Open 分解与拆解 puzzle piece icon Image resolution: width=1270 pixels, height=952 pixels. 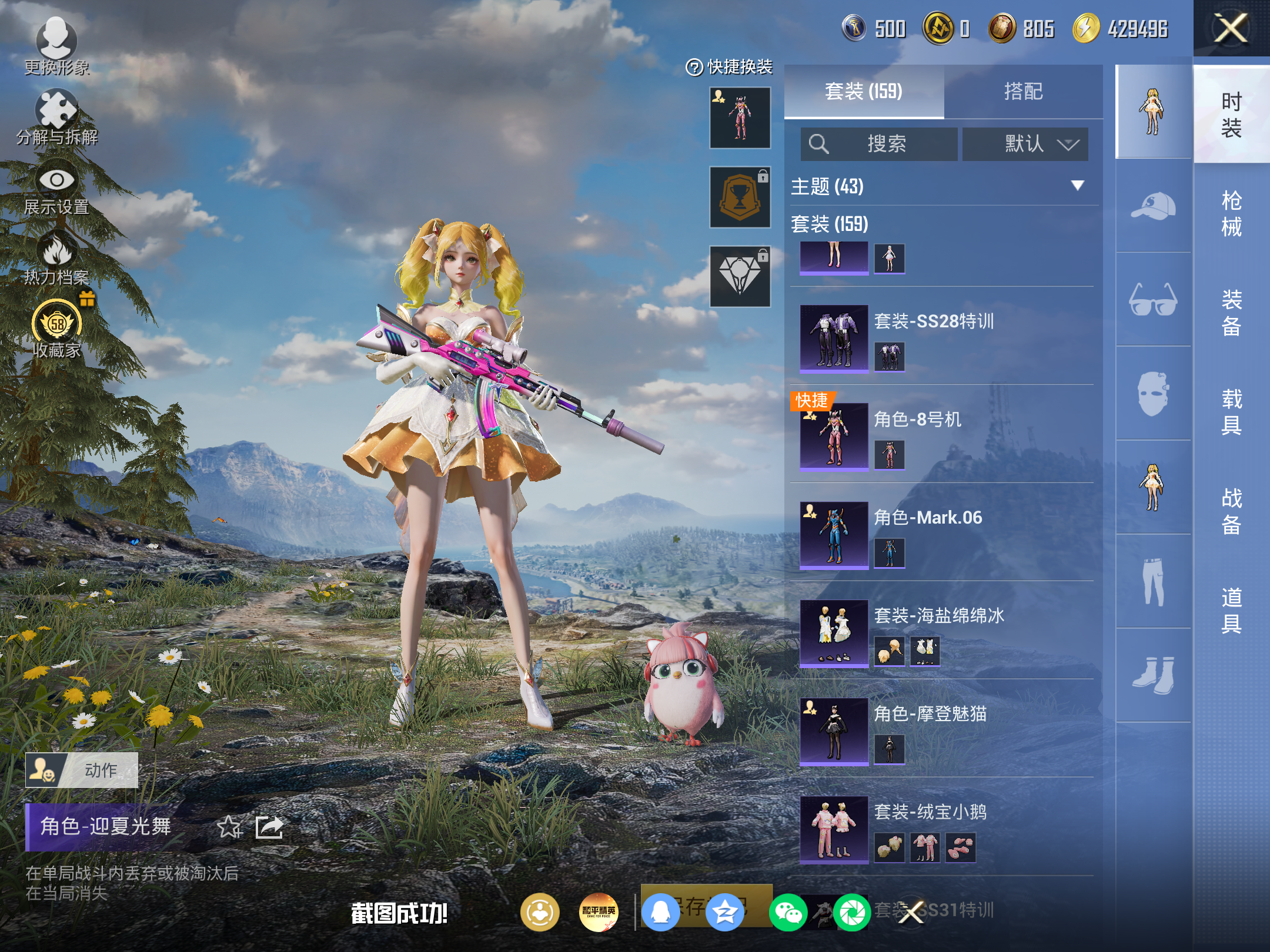[x=56, y=109]
